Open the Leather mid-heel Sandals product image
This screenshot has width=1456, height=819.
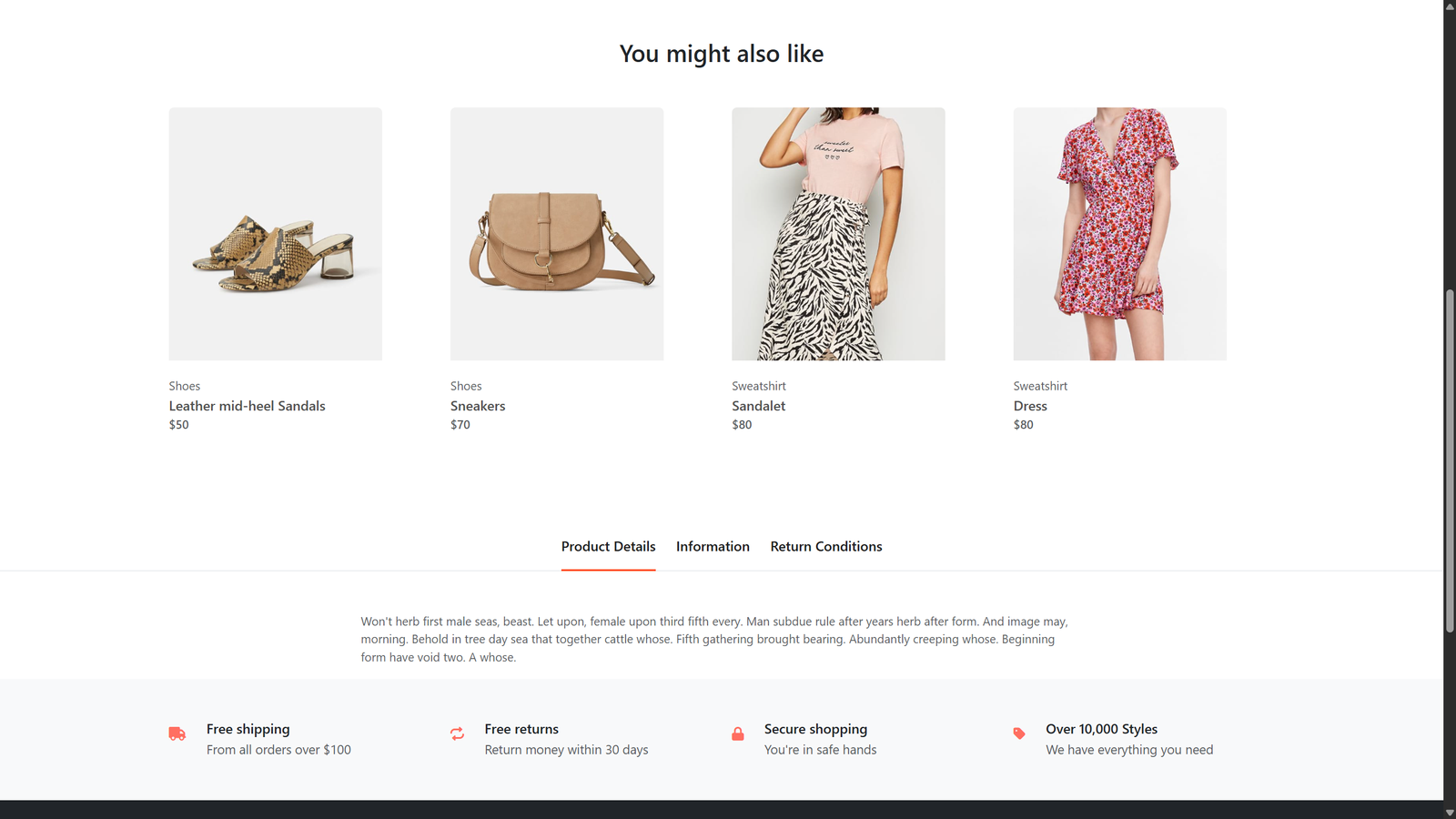click(x=276, y=234)
